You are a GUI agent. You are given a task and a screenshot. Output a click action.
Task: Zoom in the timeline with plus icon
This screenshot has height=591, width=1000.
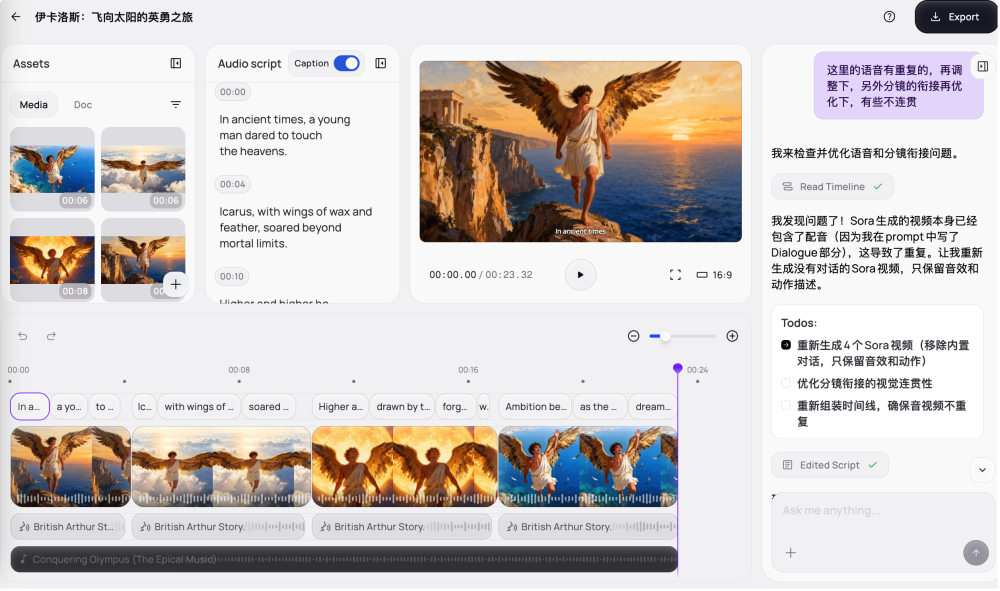click(x=732, y=336)
